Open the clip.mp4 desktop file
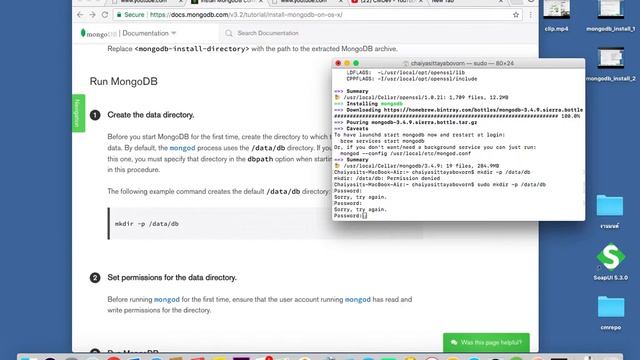The width and height of the screenshot is (640, 360). [x=556, y=16]
